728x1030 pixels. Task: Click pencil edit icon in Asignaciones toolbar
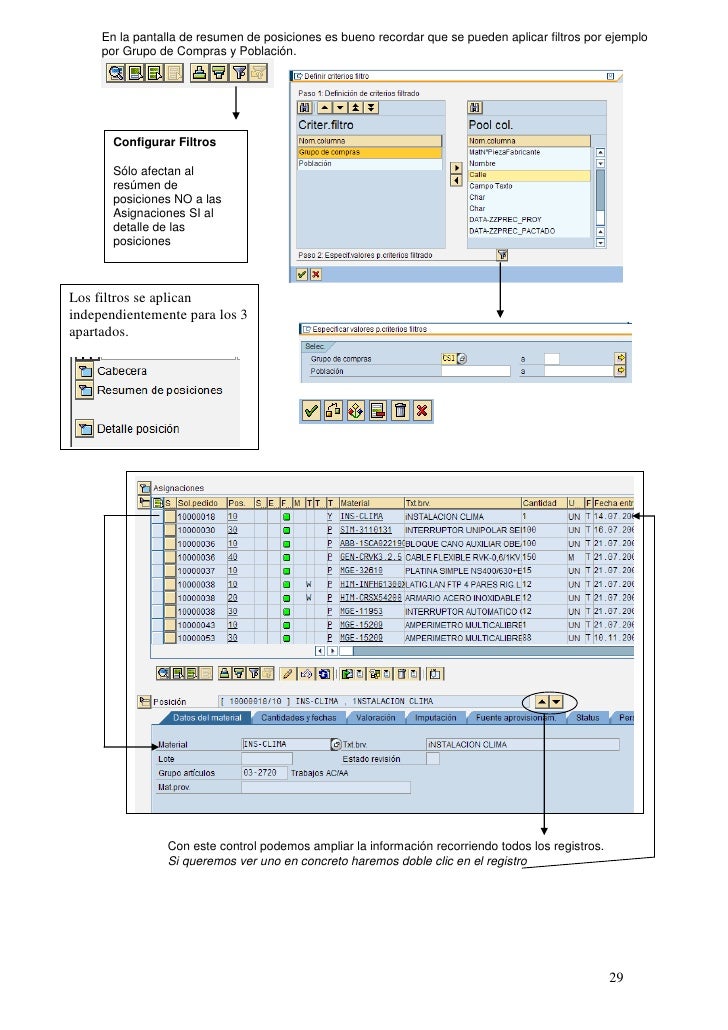tap(287, 673)
